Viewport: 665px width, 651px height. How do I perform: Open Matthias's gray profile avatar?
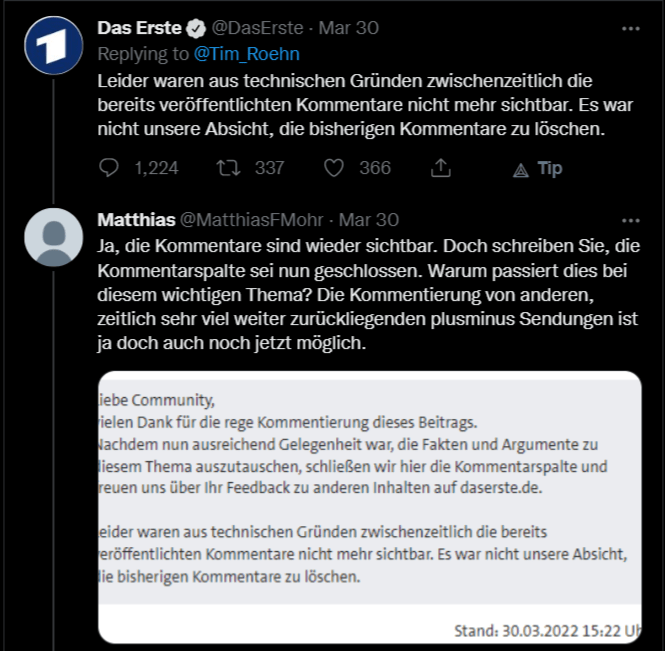tap(53, 237)
